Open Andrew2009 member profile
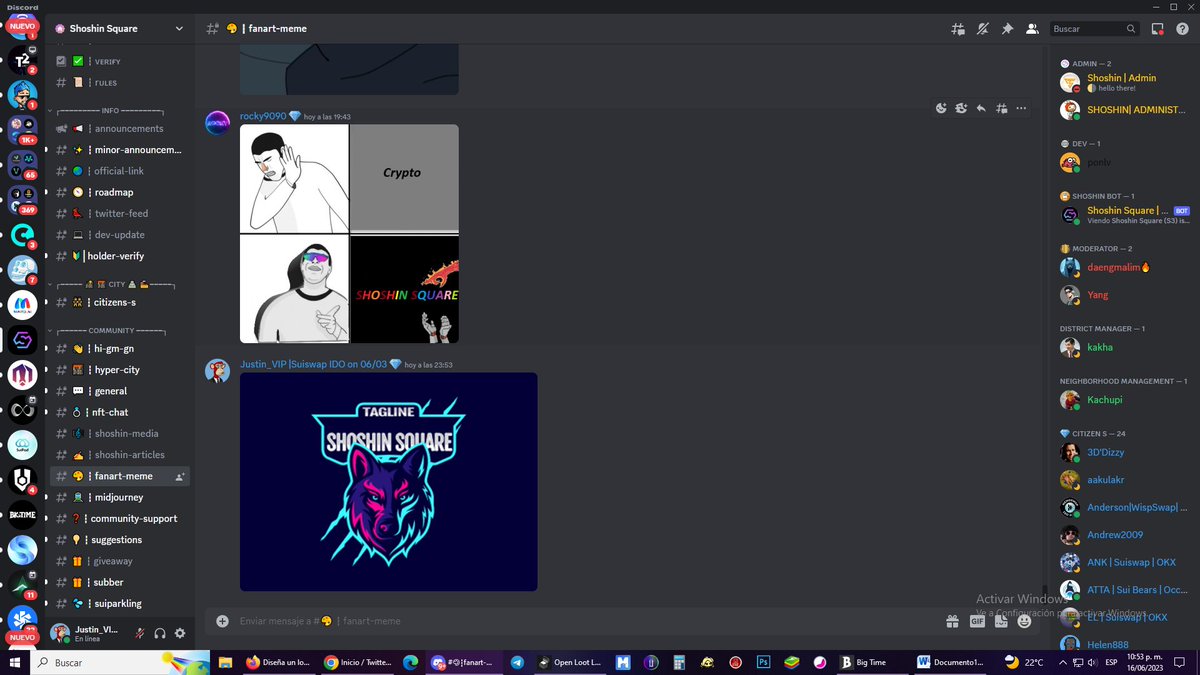The width and height of the screenshot is (1200, 675). click(x=1123, y=535)
